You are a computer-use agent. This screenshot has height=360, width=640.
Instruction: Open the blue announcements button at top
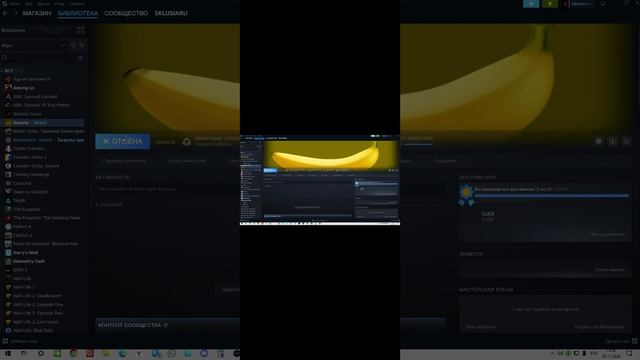531,4
